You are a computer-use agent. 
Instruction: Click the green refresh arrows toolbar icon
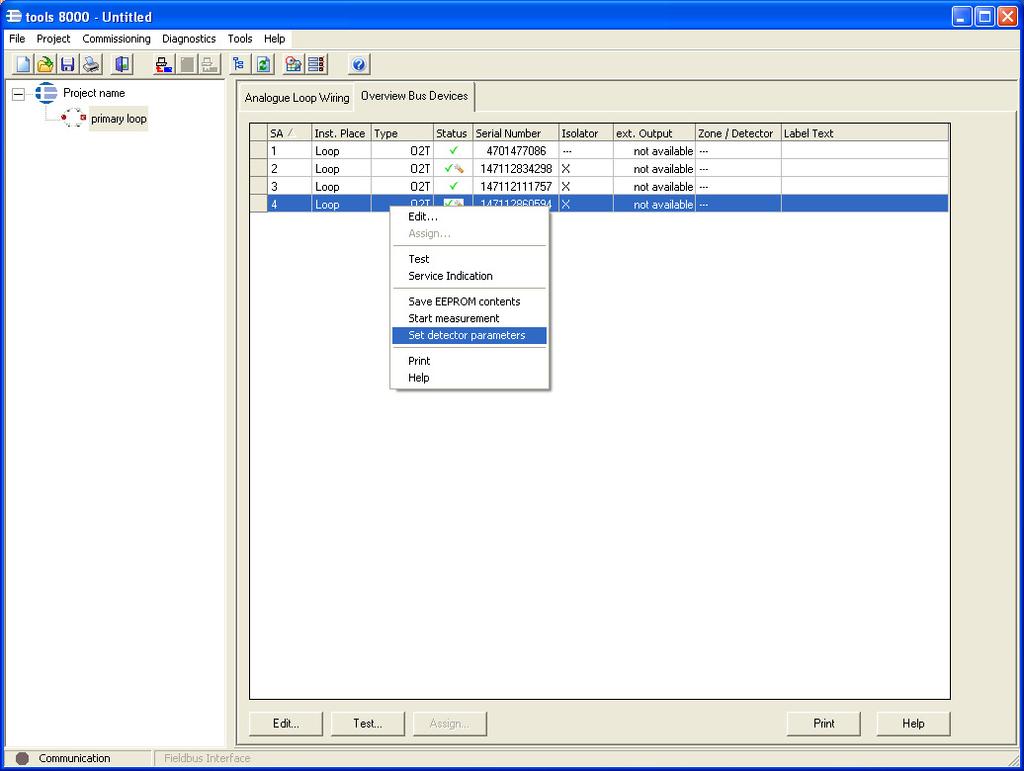pyautogui.click(x=263, y=64)
